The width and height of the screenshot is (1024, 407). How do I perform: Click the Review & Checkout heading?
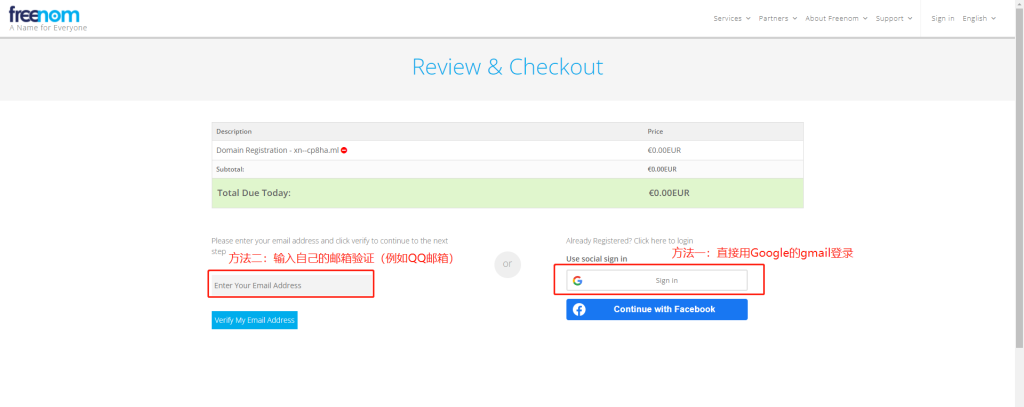[507, 67]
